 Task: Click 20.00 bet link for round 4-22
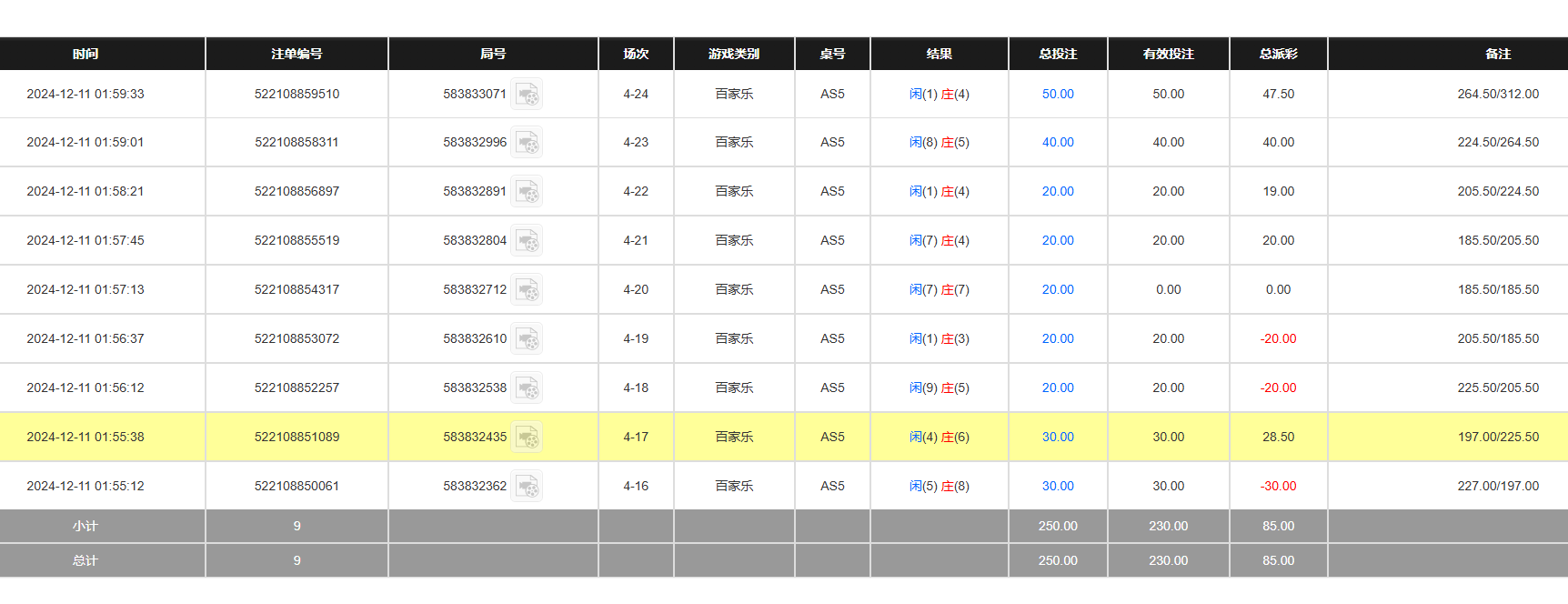1058,192
